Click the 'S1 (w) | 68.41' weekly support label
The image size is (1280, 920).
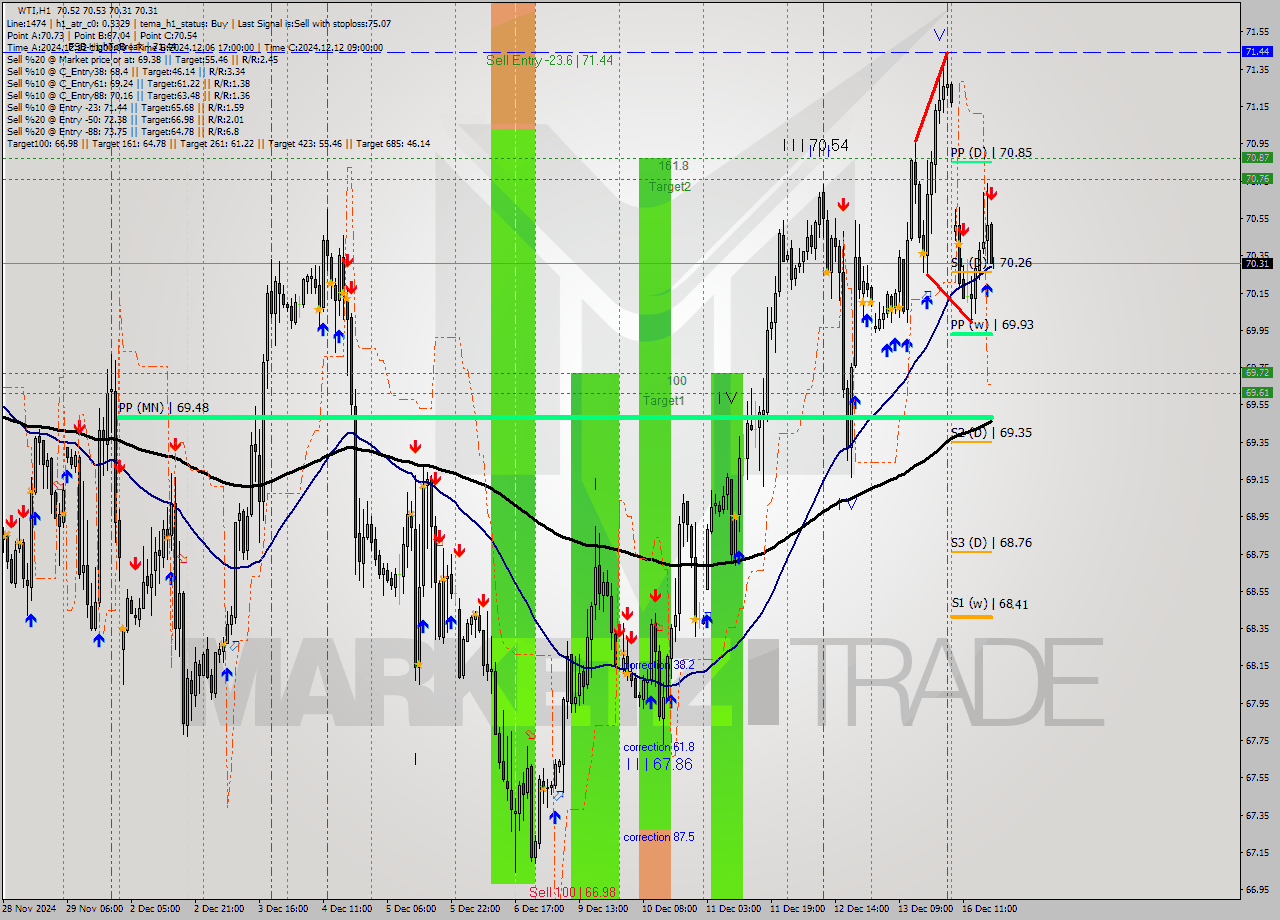coord(990,603)
